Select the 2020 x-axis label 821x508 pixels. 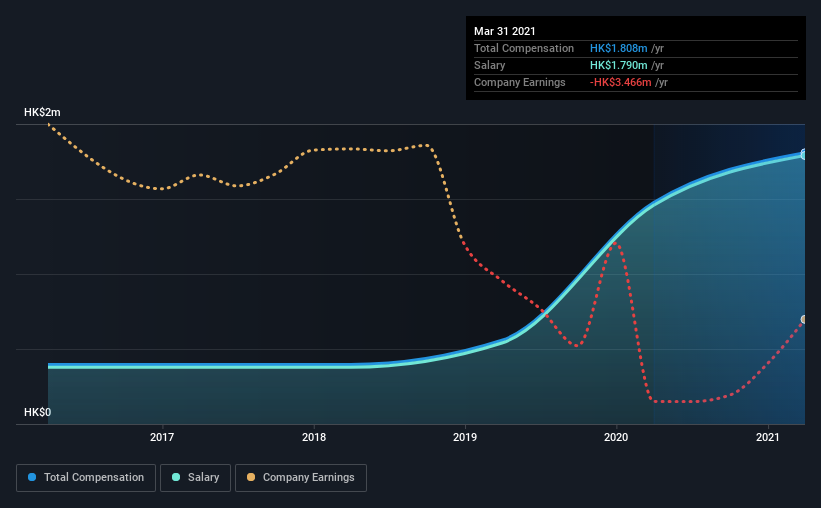[616, 437]
